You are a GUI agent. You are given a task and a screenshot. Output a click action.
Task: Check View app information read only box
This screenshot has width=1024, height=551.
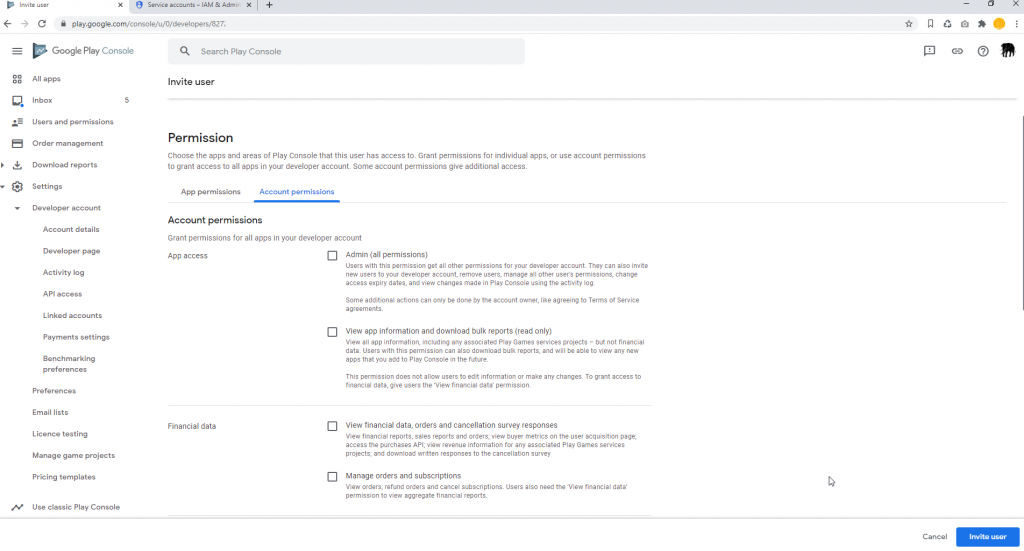coord(332,332)
